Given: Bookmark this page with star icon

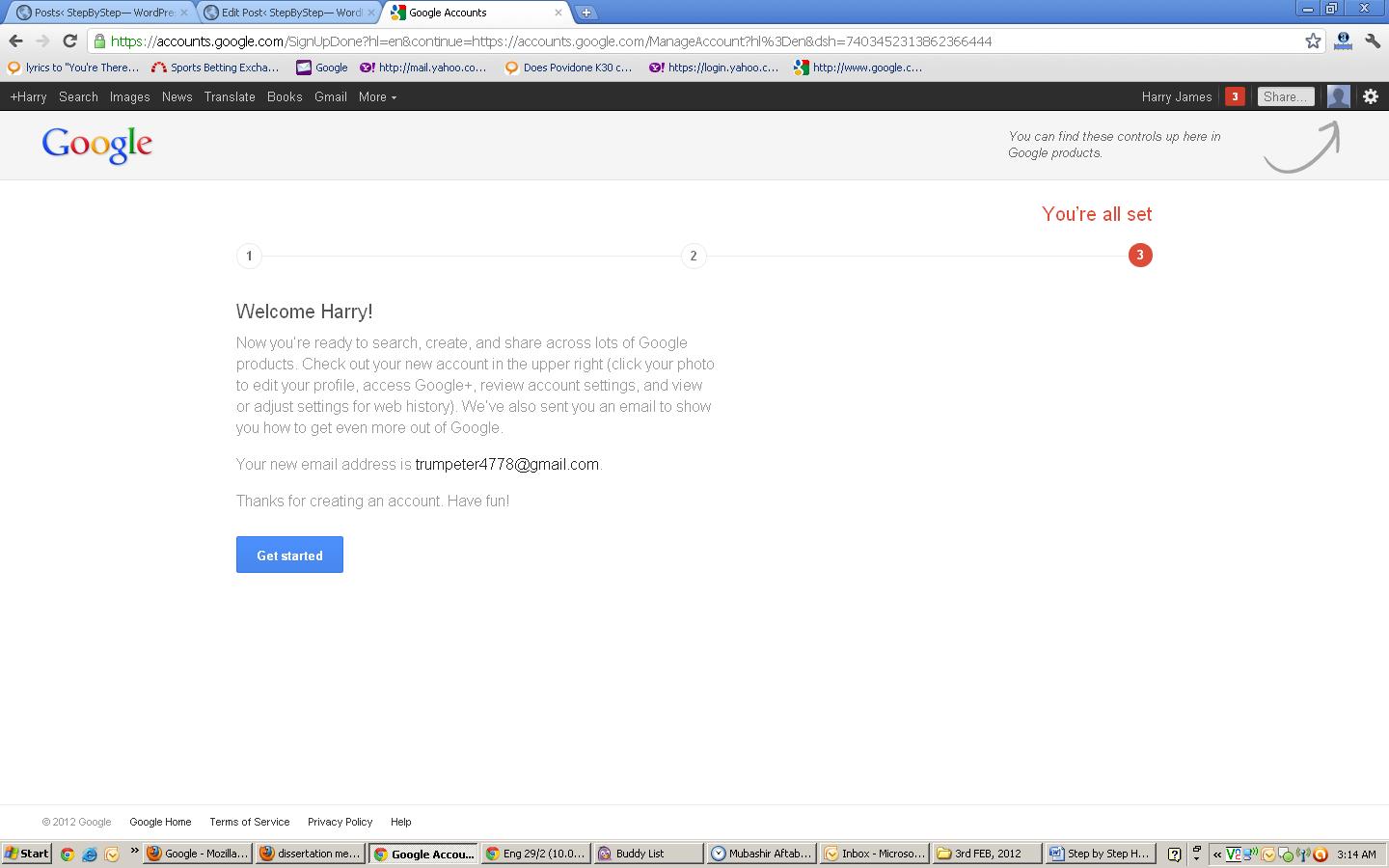Looking at the screenshot, I should (x=1313, y=41).
